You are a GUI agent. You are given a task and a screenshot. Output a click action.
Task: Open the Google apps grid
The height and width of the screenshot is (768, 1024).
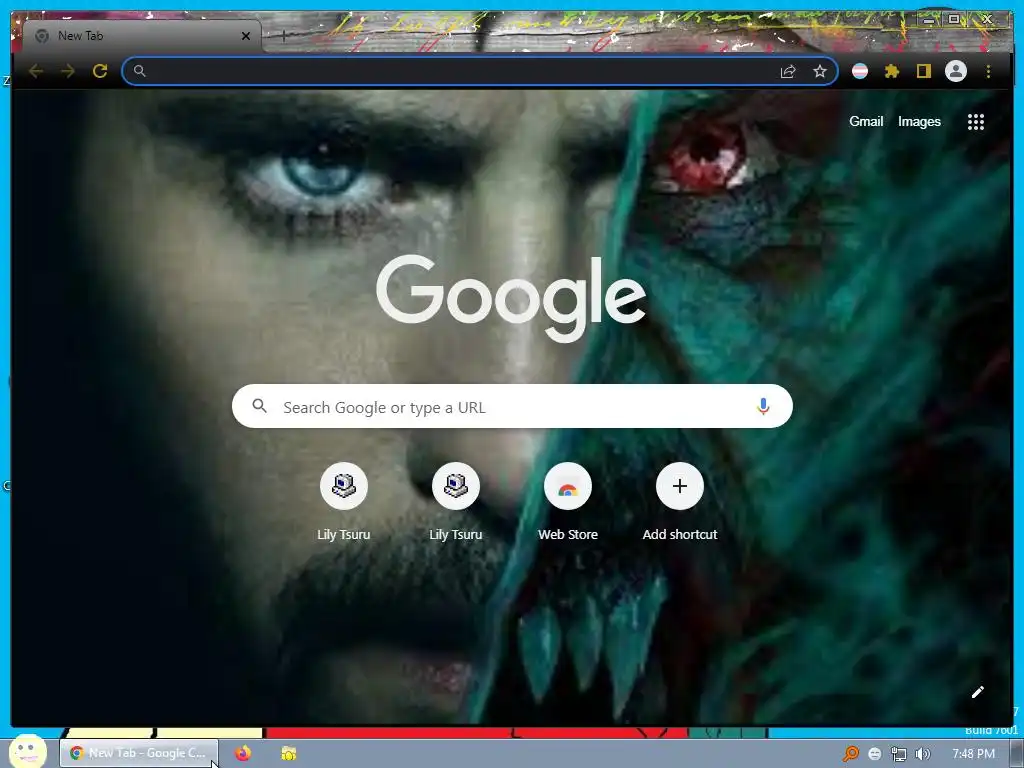coord(976,121)
